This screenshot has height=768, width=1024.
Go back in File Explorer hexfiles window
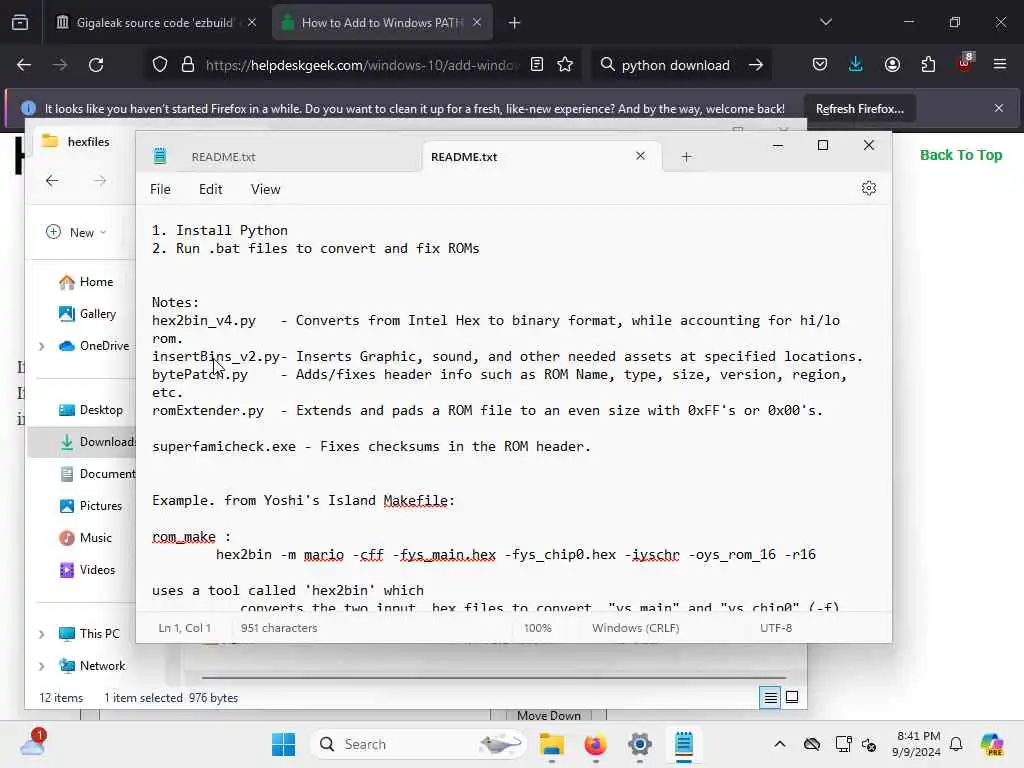tap(52, 181)
